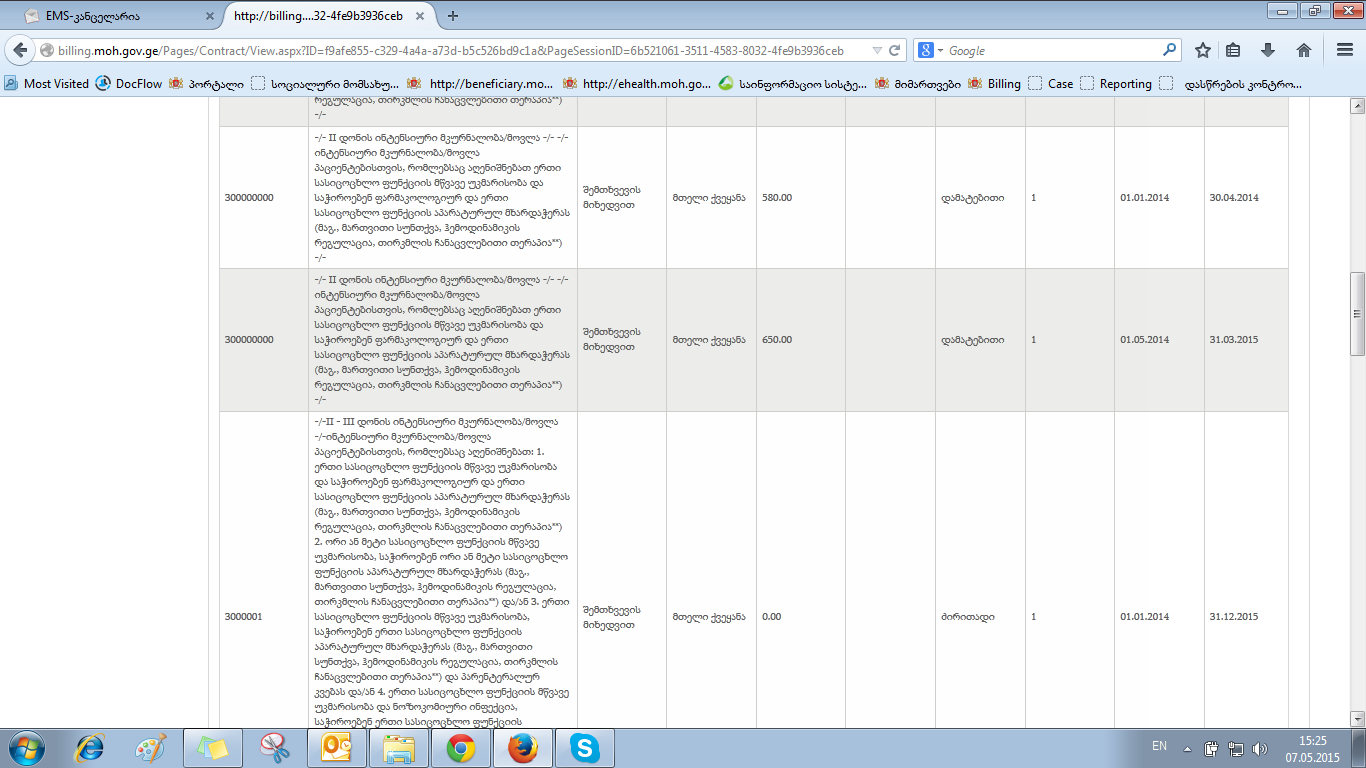Expand the URL bar history dropdown

coord(876,50)
